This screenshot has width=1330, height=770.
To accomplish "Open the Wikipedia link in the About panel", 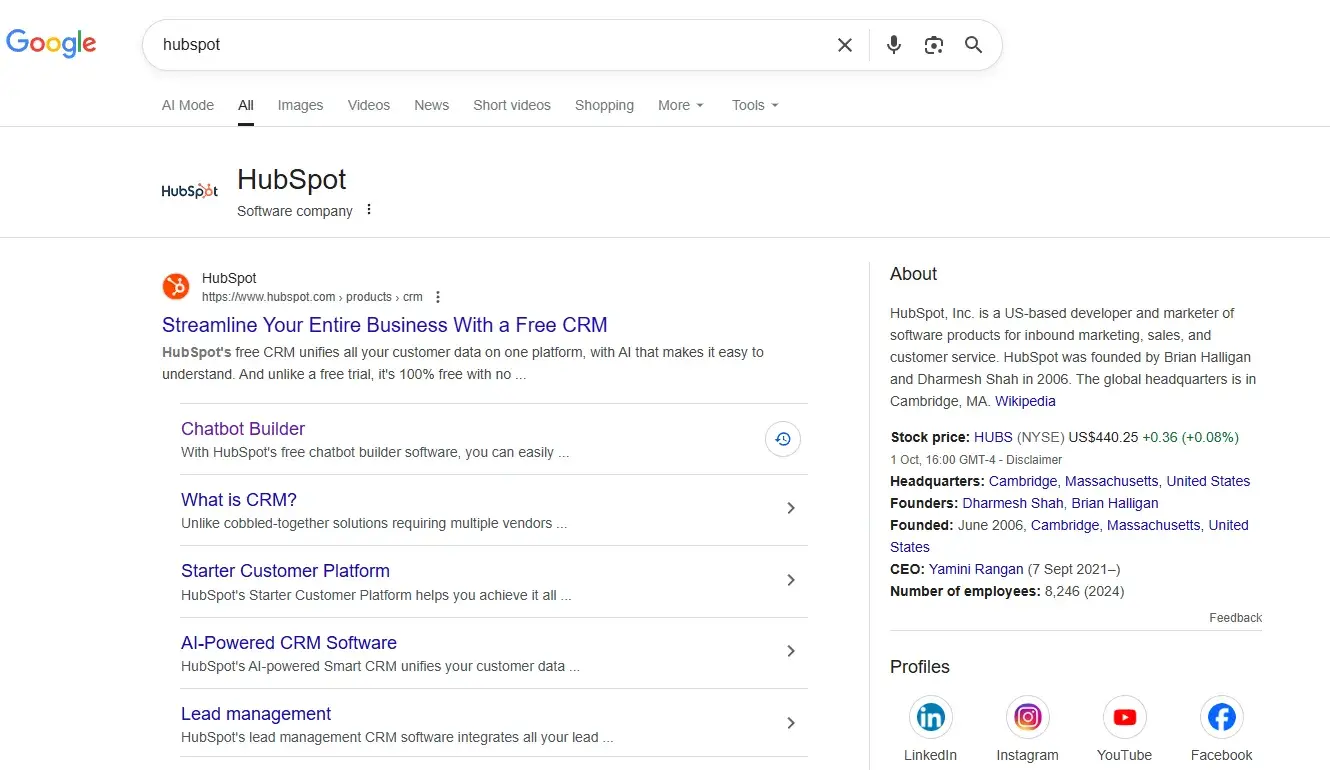I will [1025, 401].
